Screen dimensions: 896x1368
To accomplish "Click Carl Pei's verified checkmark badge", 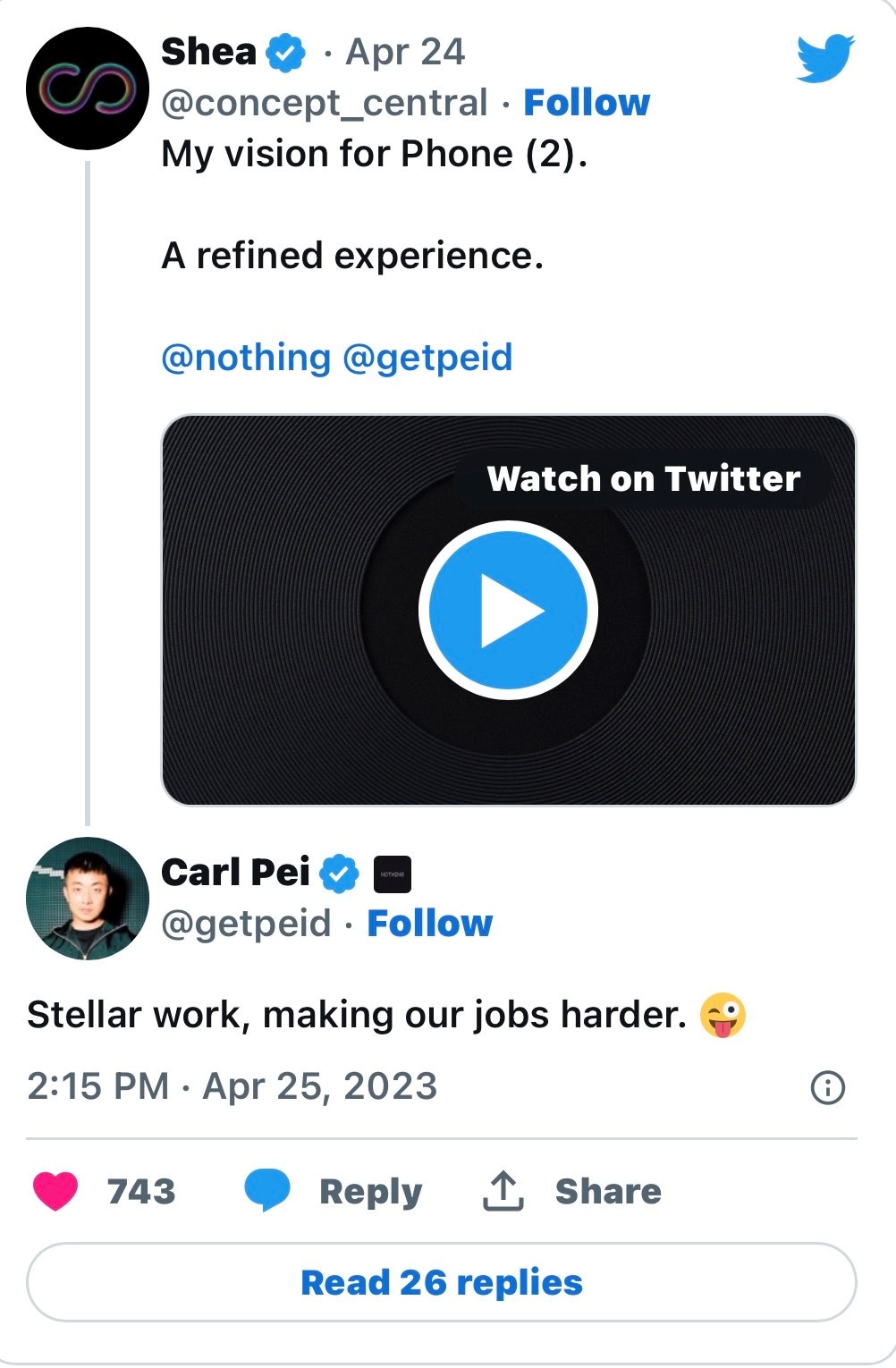I will pyautogui.click(x=340, y=874).
